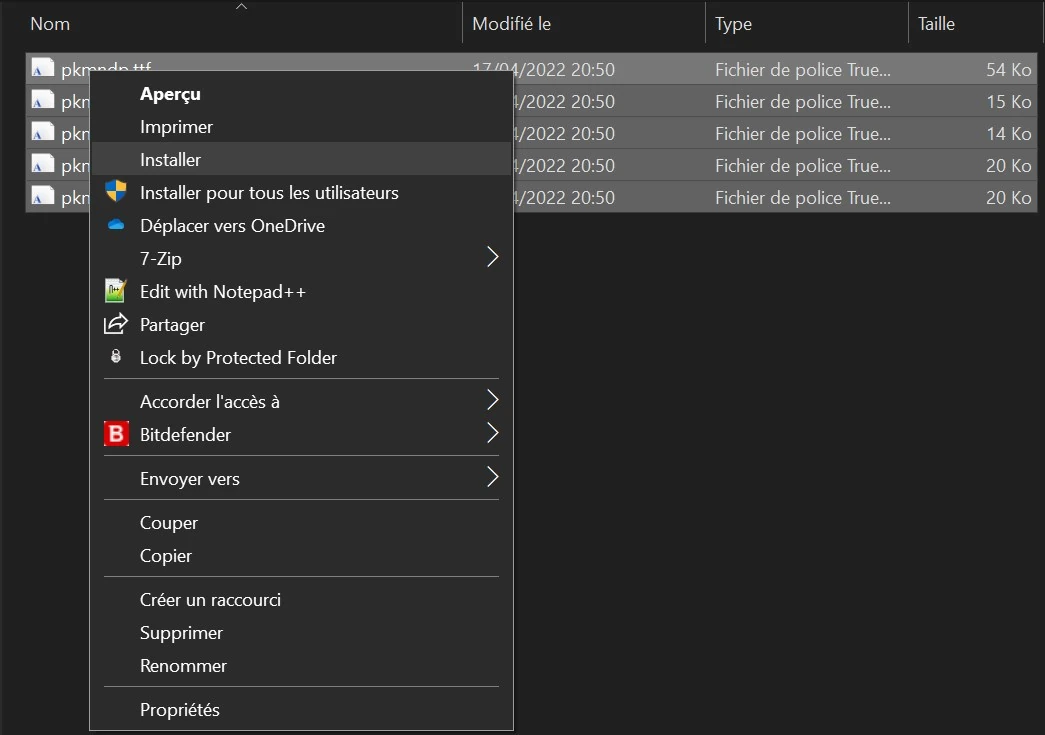Click the OneDrive cloud icon
The width and height of the screenshot is (1045, 735).
point(116,225)
